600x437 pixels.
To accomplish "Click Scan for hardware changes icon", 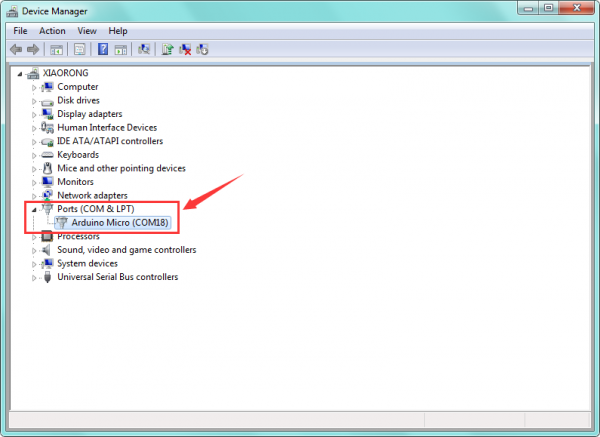I will click(145, 49).
